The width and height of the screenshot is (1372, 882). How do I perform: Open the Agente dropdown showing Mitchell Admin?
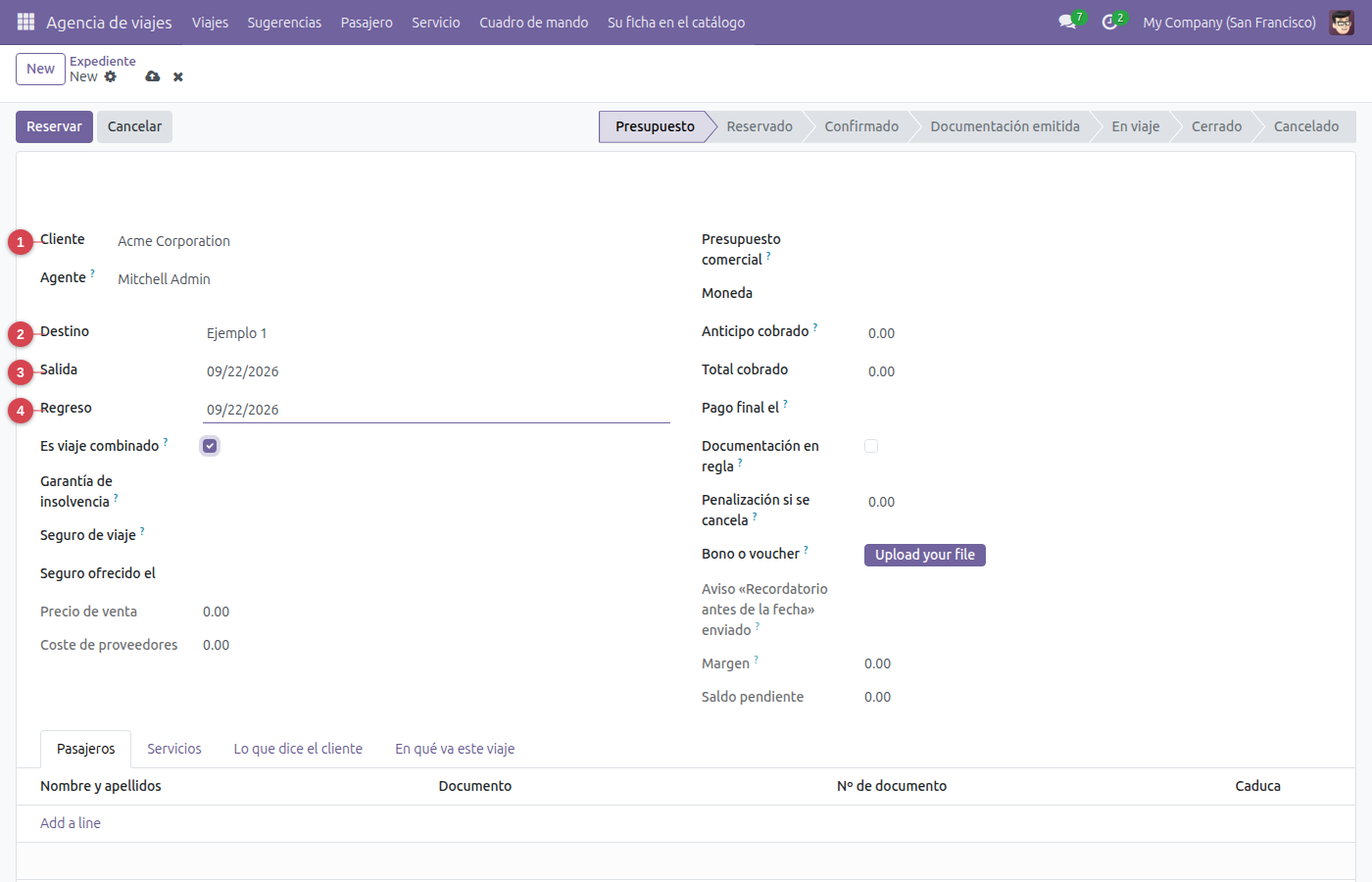[392, 279]
